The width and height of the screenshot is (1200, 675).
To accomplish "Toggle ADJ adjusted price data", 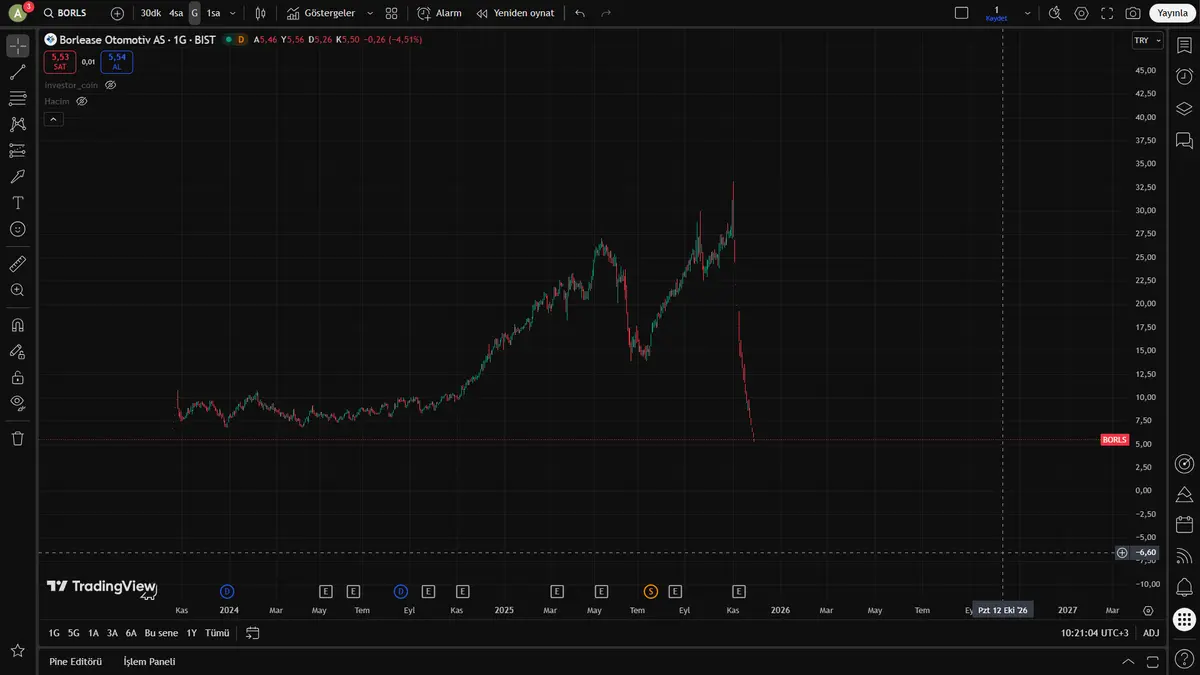I will click(x=1151, y=633).
